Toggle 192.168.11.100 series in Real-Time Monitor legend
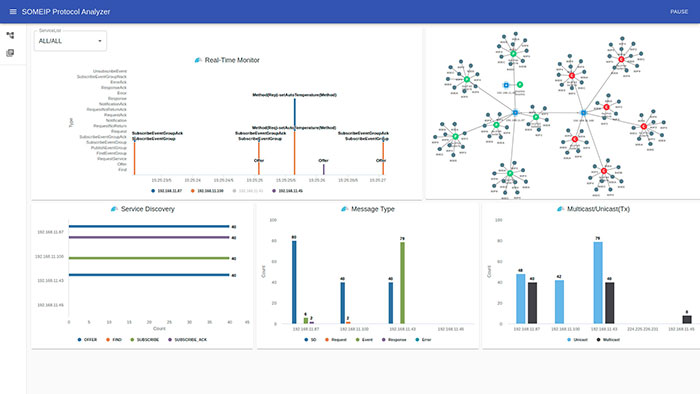This screenshot has height=394, width=700. tap(207, 191)
